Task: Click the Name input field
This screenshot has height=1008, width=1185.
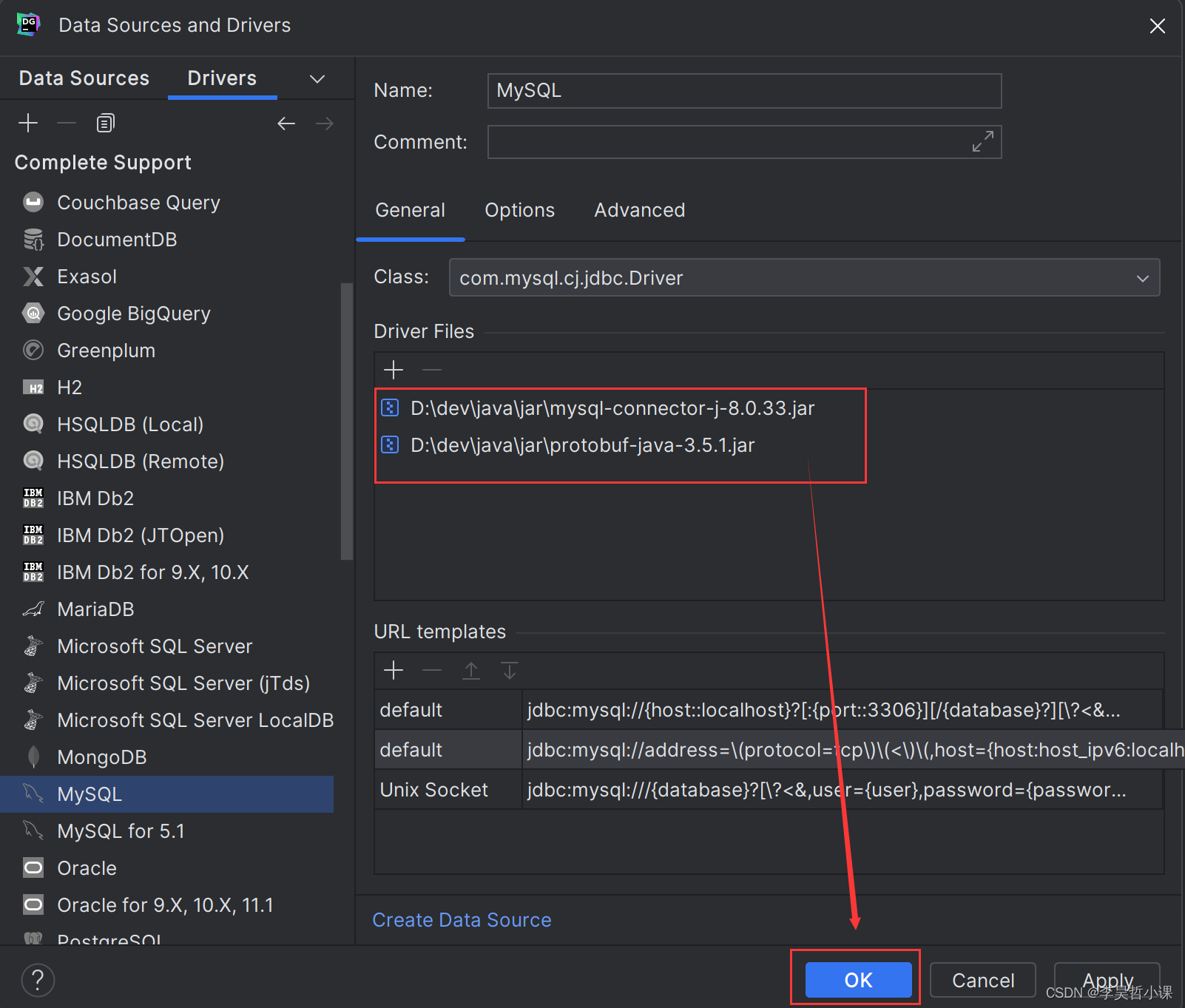Action: pyautogui.click(x=744, y=90)
